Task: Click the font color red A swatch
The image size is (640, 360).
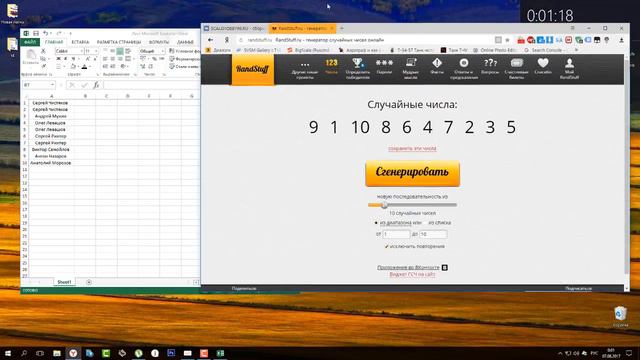Action: pos(84,67)
